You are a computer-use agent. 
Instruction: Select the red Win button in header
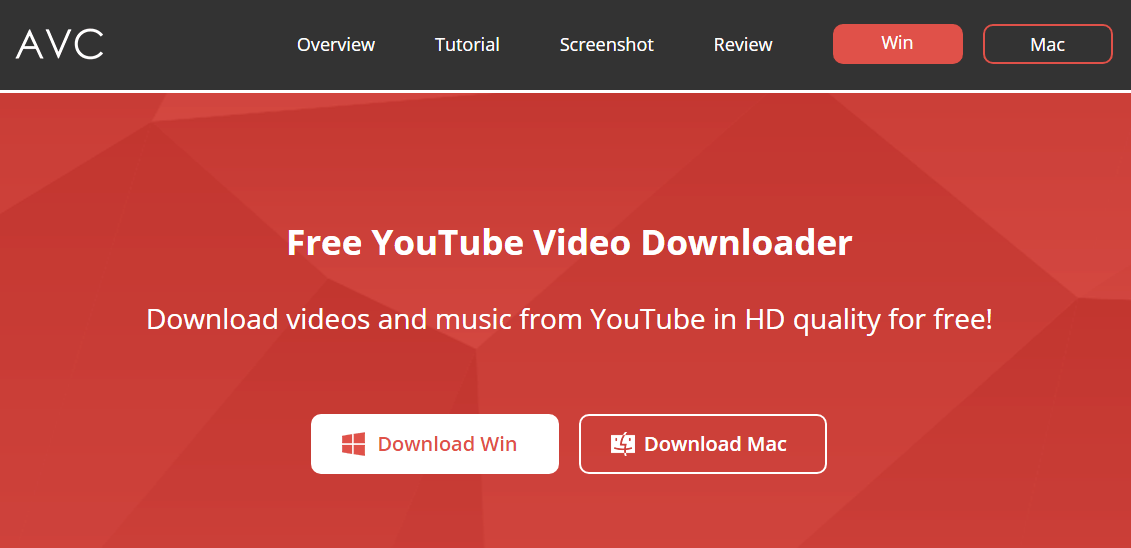tap(898, 44)
